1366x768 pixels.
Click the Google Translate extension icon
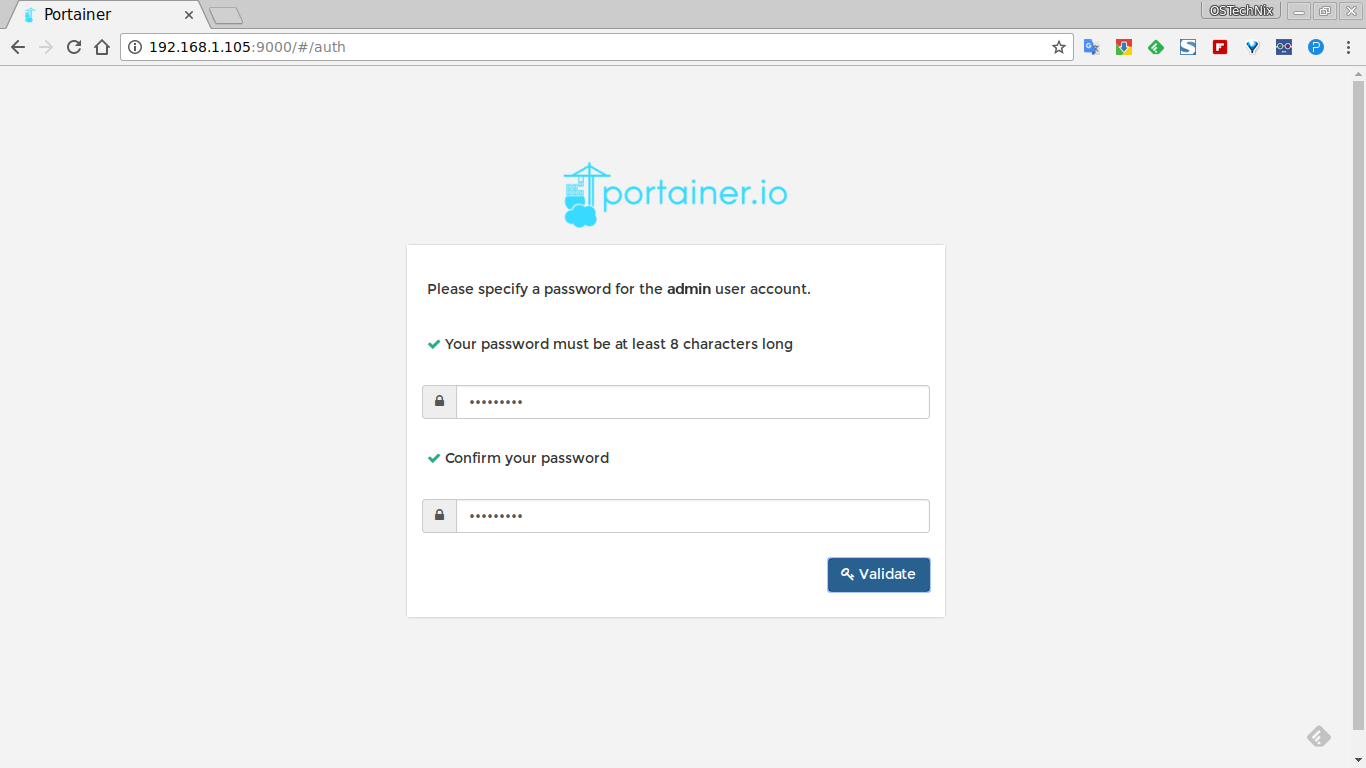1092,47
